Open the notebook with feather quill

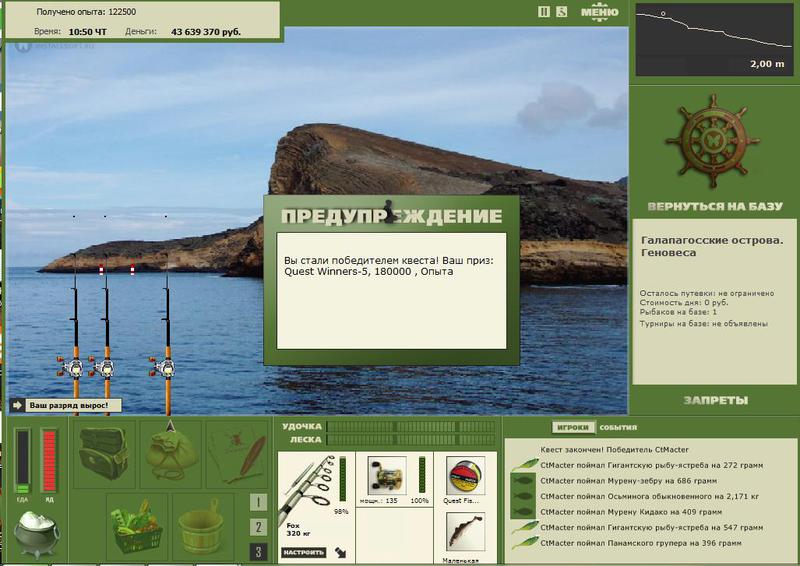coord(237,453)
